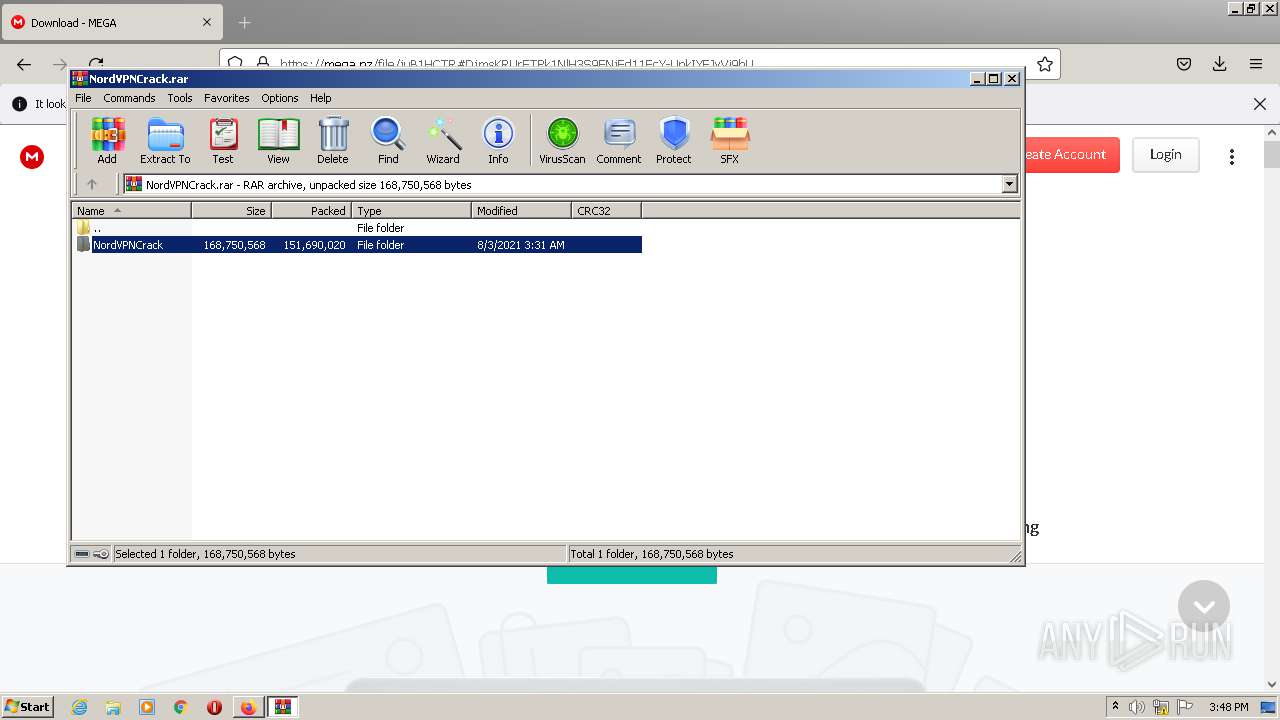Click the SFX toolbar icon
The width and height of the screenshot is (1280, 720).
point(730,140)
